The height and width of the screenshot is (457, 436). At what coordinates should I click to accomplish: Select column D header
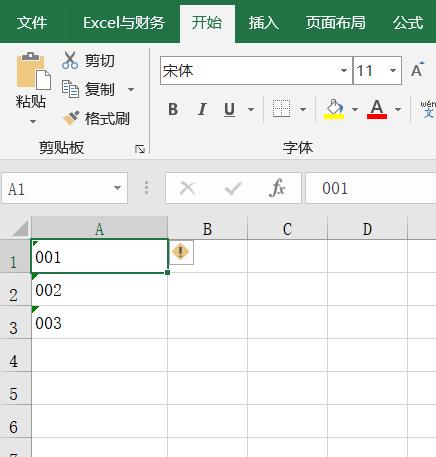pos(367,228)
